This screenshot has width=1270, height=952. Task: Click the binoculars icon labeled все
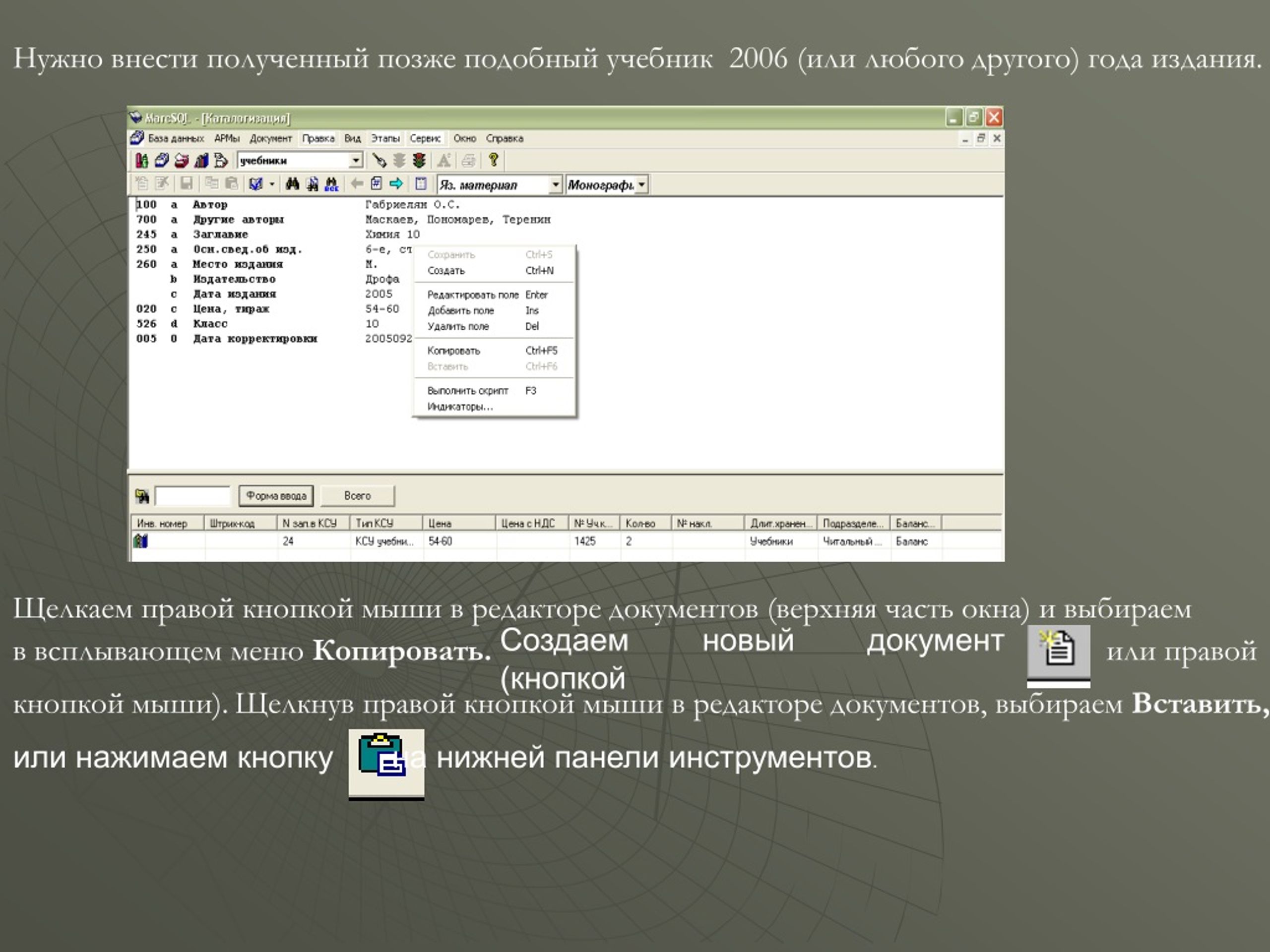point(332,184)
